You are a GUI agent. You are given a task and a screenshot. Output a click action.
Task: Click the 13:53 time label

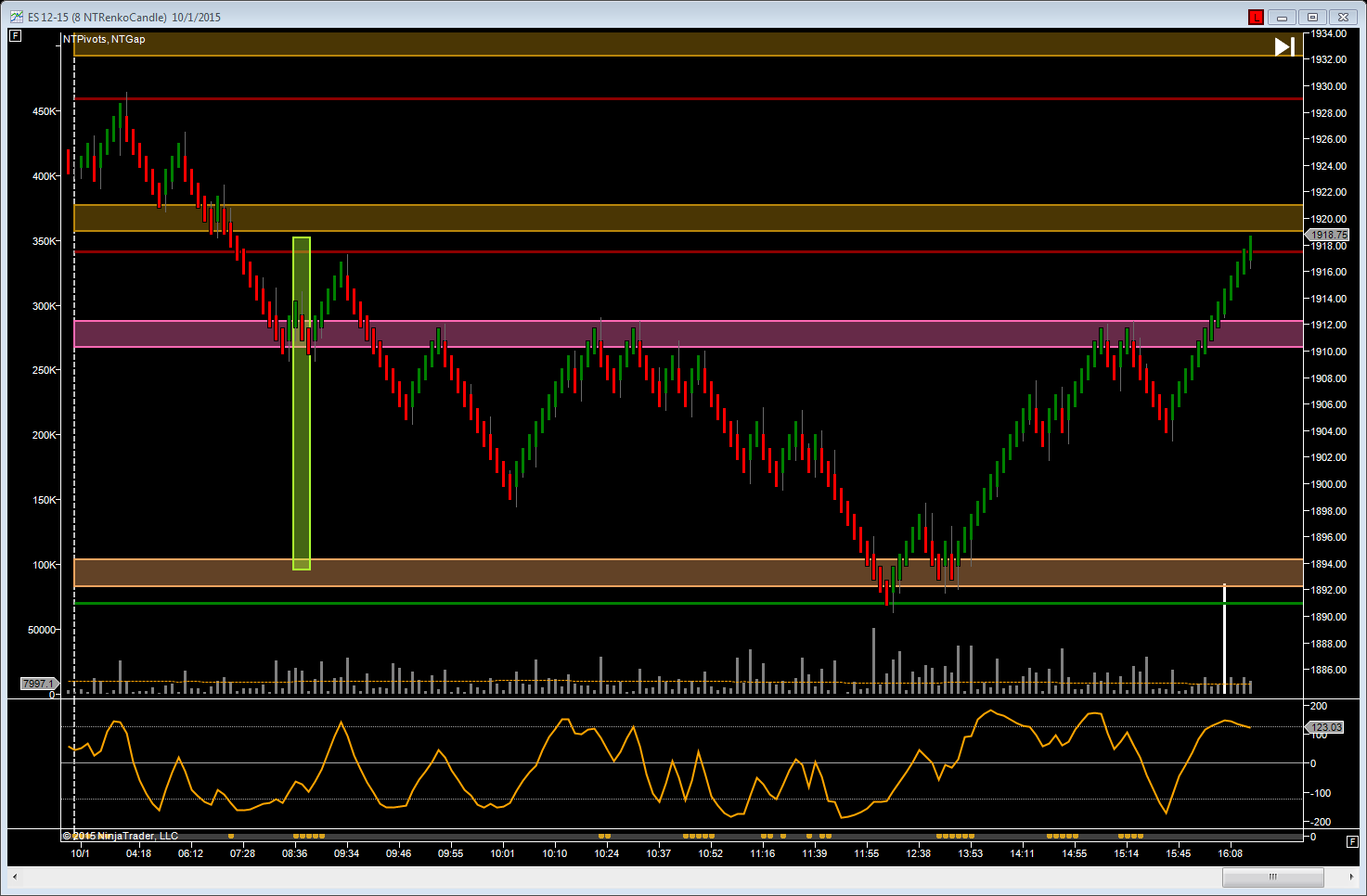(x=970, y=853)
